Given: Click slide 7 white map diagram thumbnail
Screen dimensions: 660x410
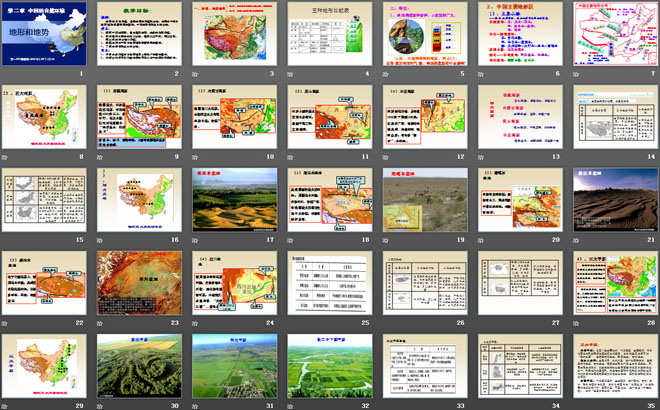Looking at the screenshot, I should coord(613,34).
